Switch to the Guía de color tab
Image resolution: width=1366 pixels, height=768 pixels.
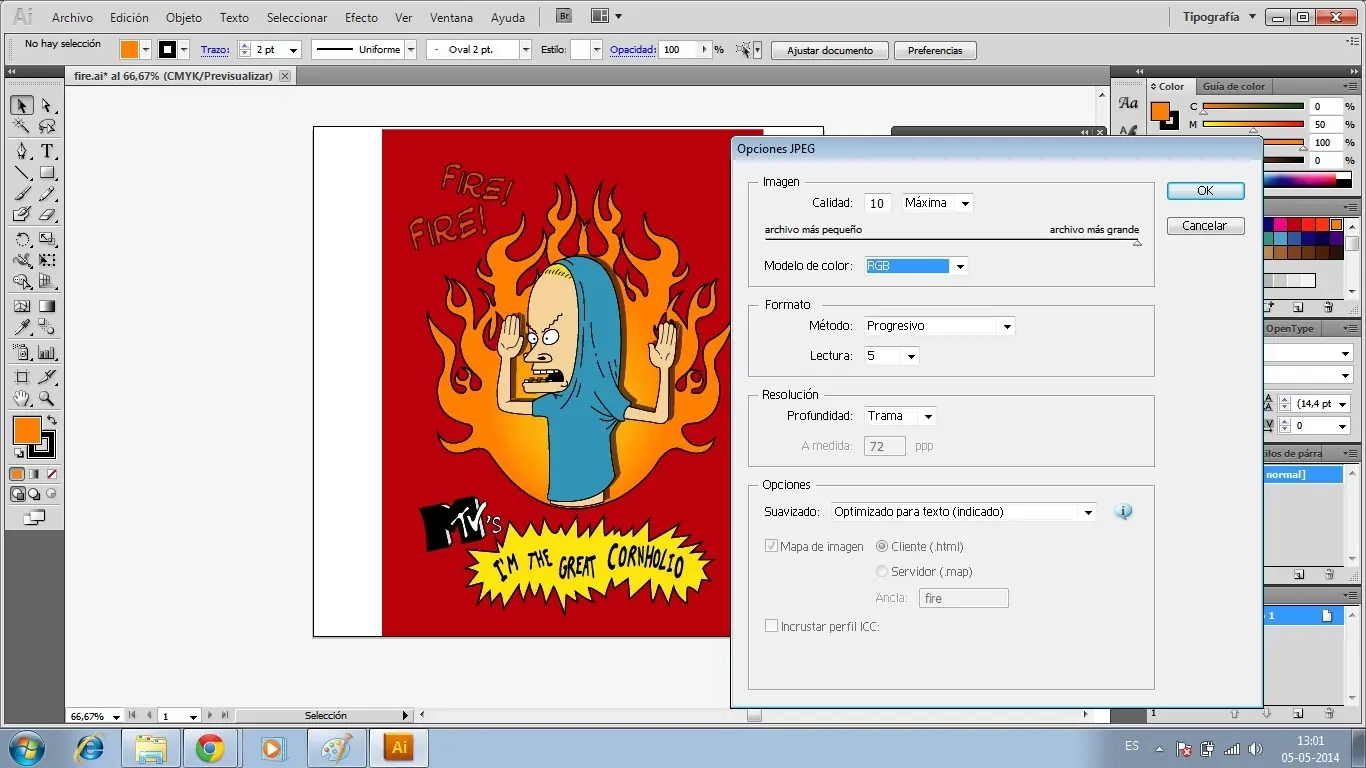1233,87
